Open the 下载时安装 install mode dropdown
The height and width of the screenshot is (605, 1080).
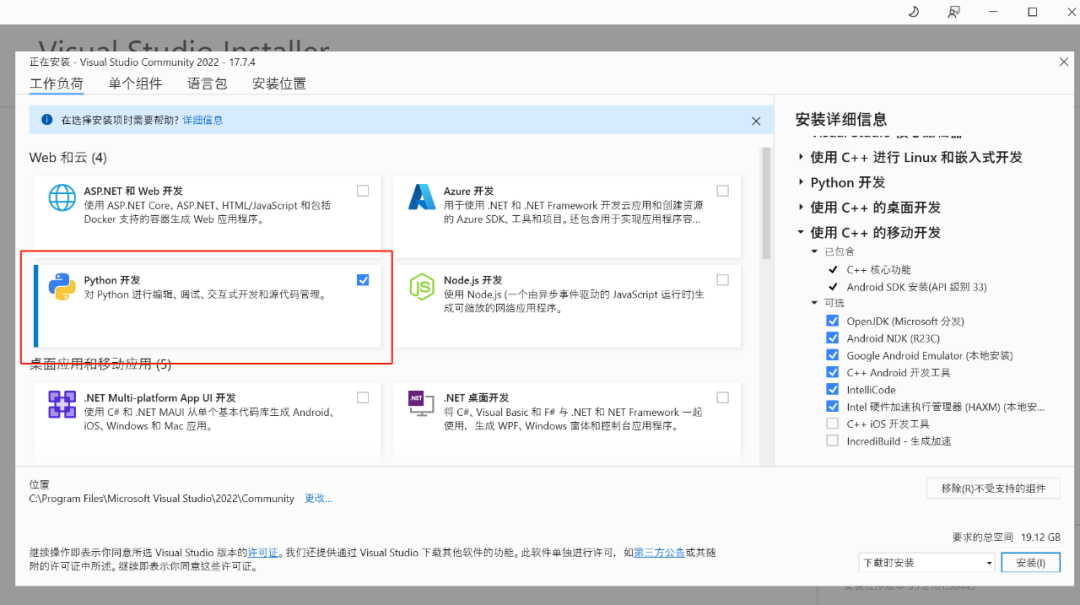[x=926, y=562]
